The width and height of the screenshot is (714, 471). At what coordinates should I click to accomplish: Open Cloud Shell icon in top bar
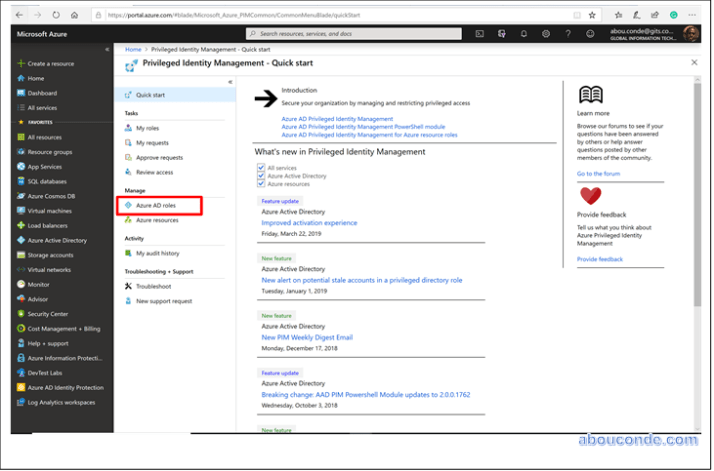(x=480, y=33)
